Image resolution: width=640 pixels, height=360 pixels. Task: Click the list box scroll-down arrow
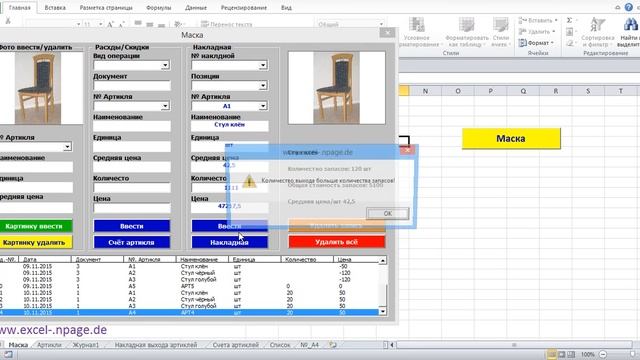(382, 311)
